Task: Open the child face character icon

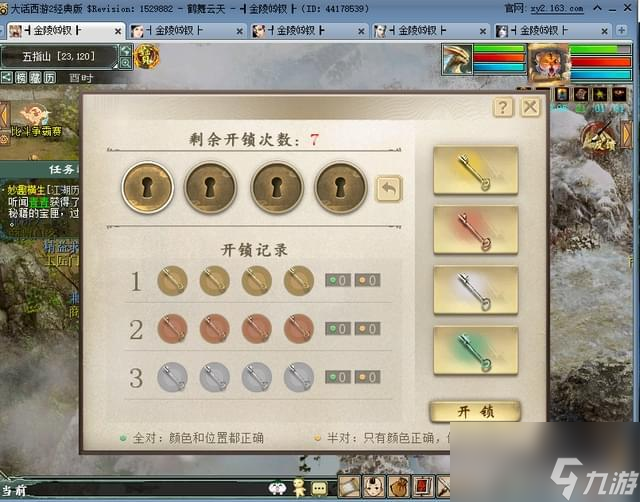Action: (x=374, y=486)
